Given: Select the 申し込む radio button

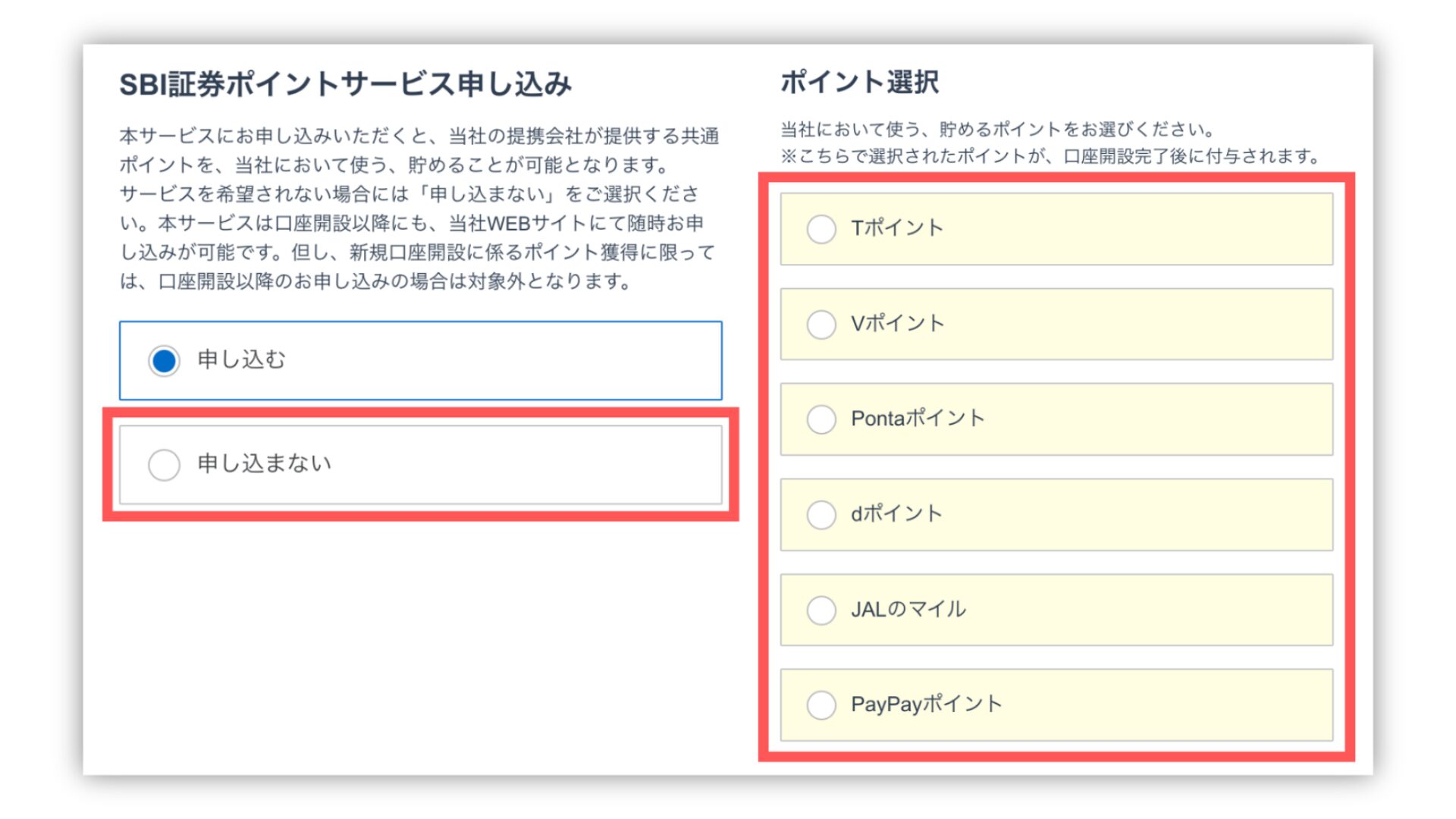Looking at the screenshot, I should click(164, 360).
